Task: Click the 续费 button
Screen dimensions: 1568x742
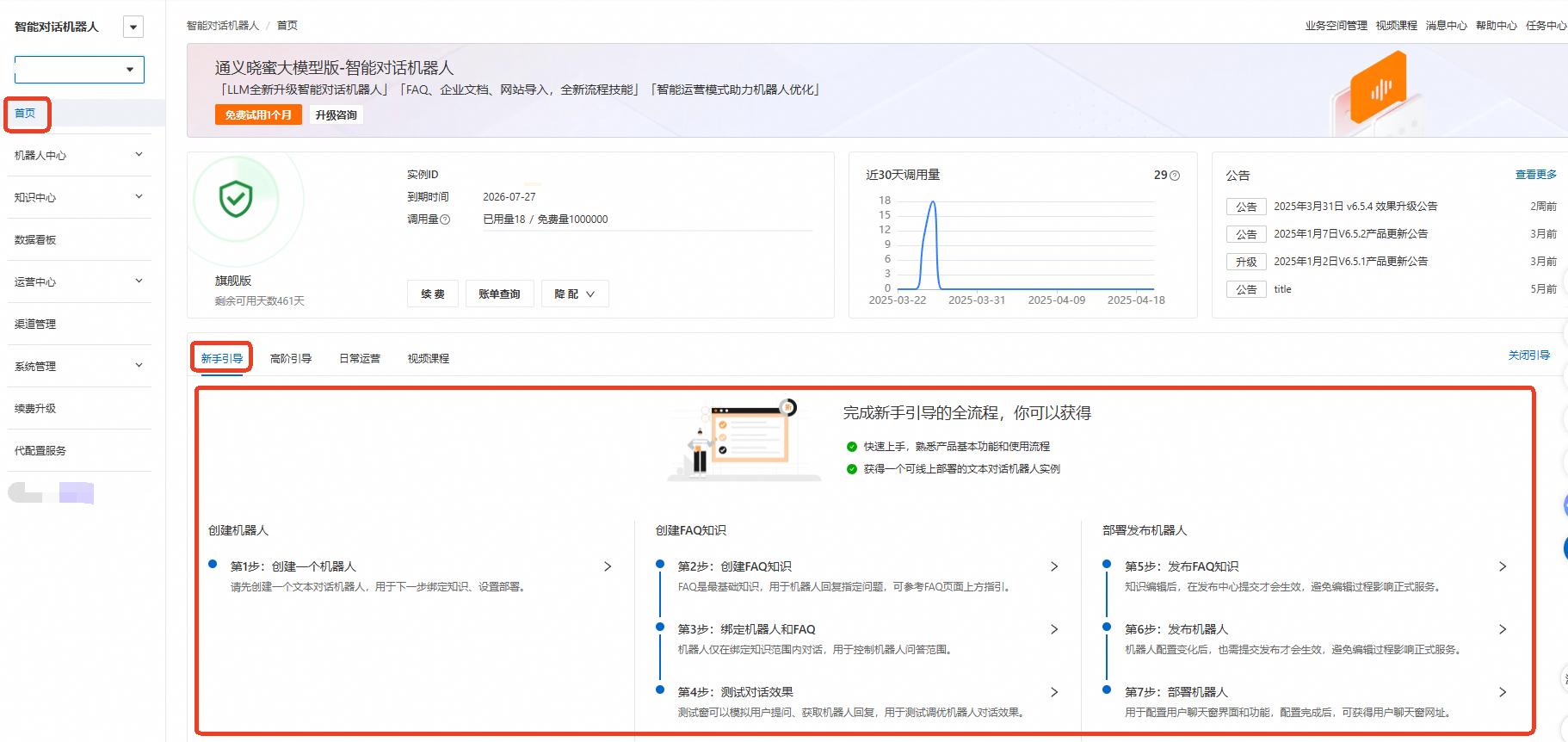Action: coord(433,294)
